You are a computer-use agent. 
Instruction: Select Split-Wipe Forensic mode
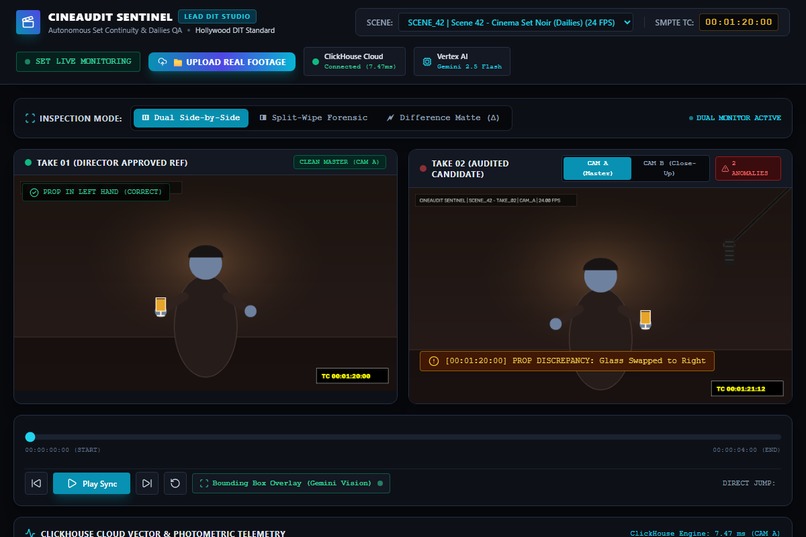tap(313, 118)
